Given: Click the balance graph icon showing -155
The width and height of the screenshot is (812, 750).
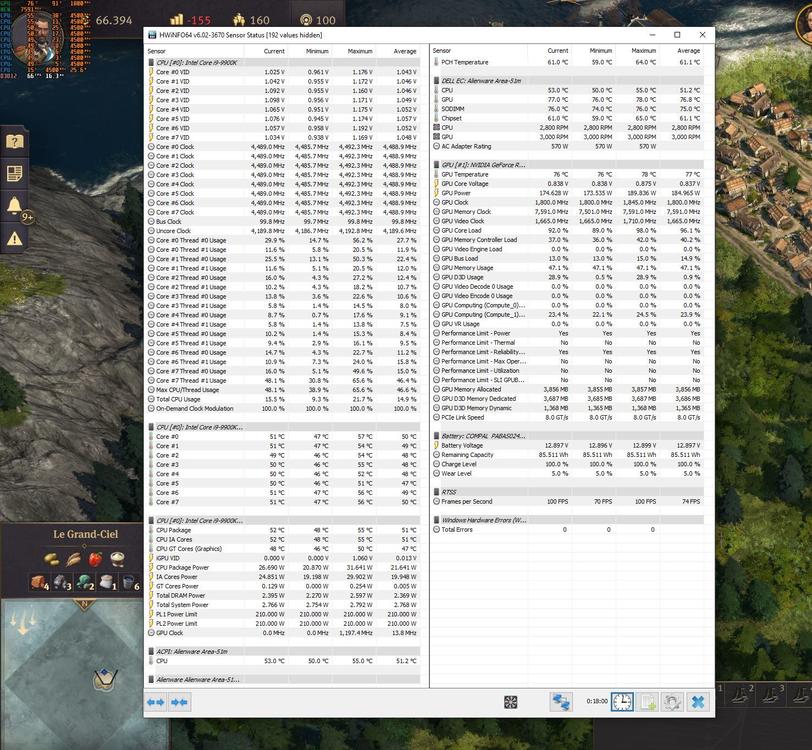Looking at the screenshot, I should pyautogui.click(x=177, y=19).
